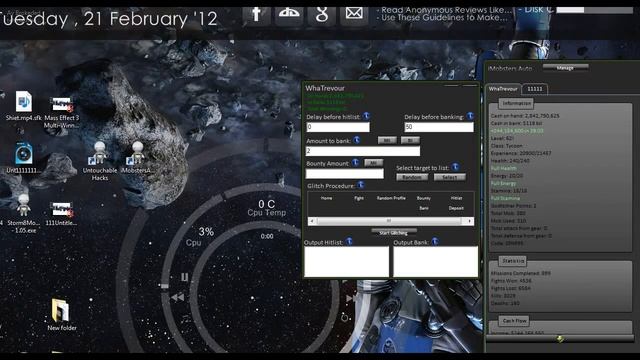Click the Glitch Procedure horizontal scrollbar thumb
The height and width of the screenshot is (360, 640).
tap(389, 221)
